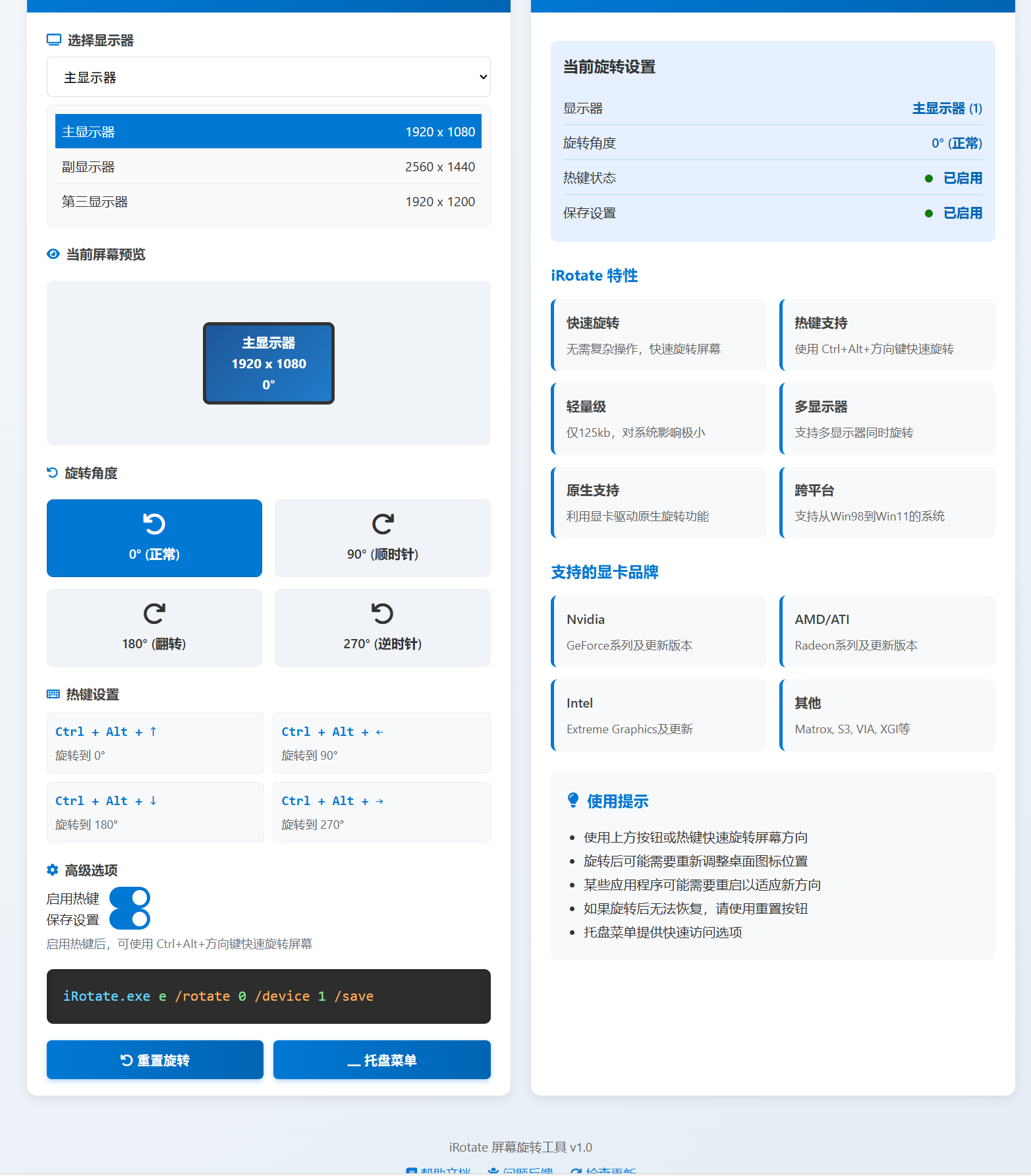This screenshot has width=1031, height=1176.
Task: Click the 主显示器 preview monitor thumbnail
Action: tap(269, 363)
